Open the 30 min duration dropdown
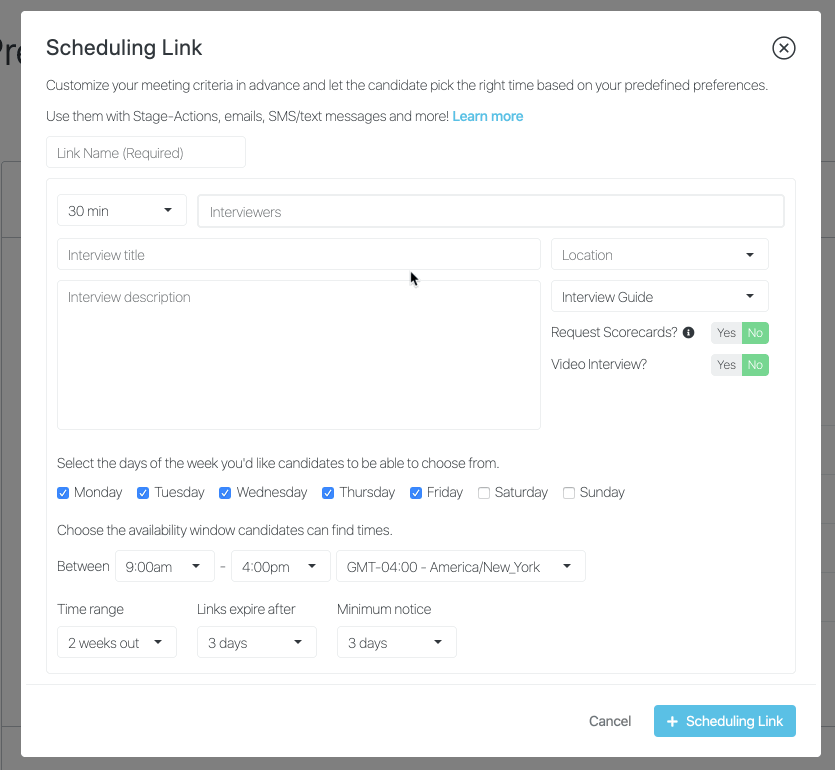This screenshot has width=835, height=770. (x=121, y=210)
